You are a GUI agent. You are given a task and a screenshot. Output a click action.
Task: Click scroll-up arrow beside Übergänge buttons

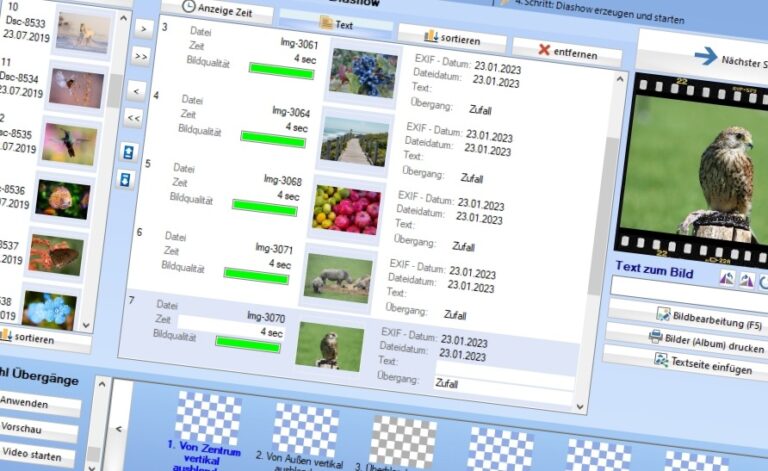tap(102, 384)
